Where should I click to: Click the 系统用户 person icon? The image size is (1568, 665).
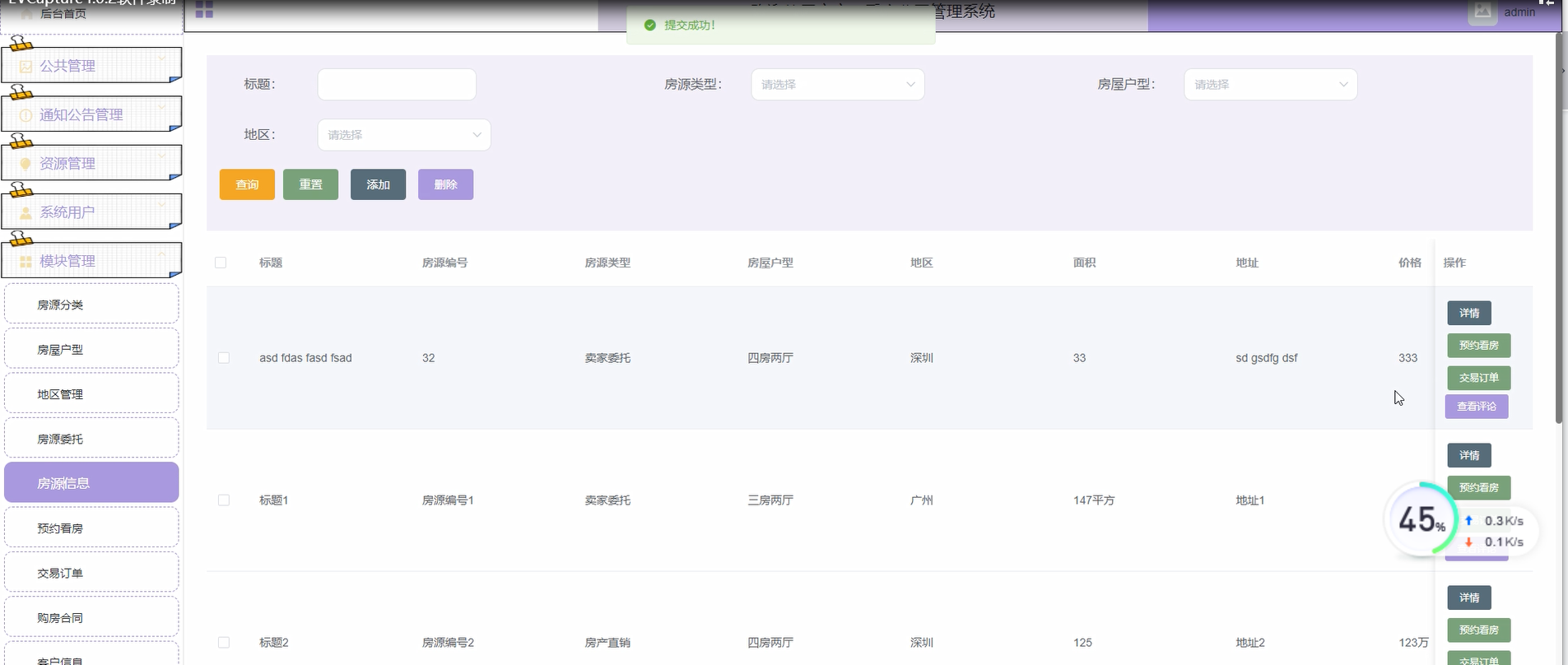(26, 212)
